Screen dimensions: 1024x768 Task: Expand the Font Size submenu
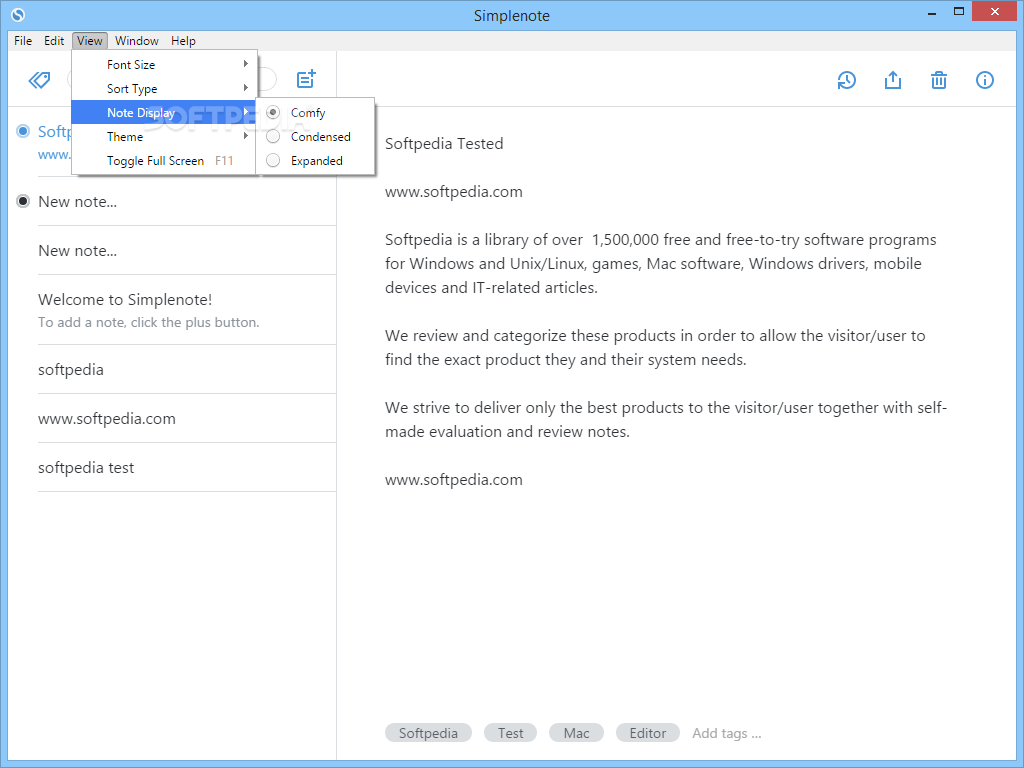pyautogui.click(x=165, y=65)
